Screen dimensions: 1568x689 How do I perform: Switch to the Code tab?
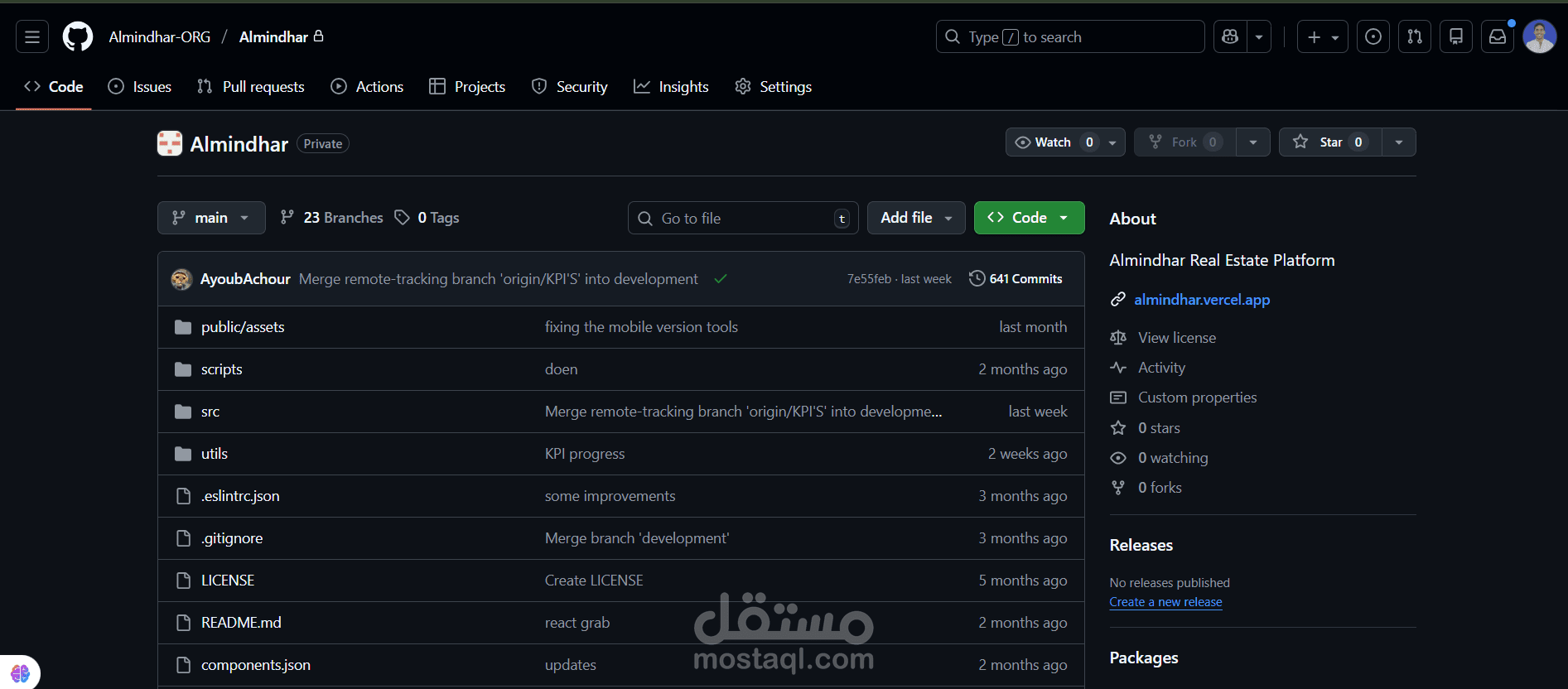54,87
